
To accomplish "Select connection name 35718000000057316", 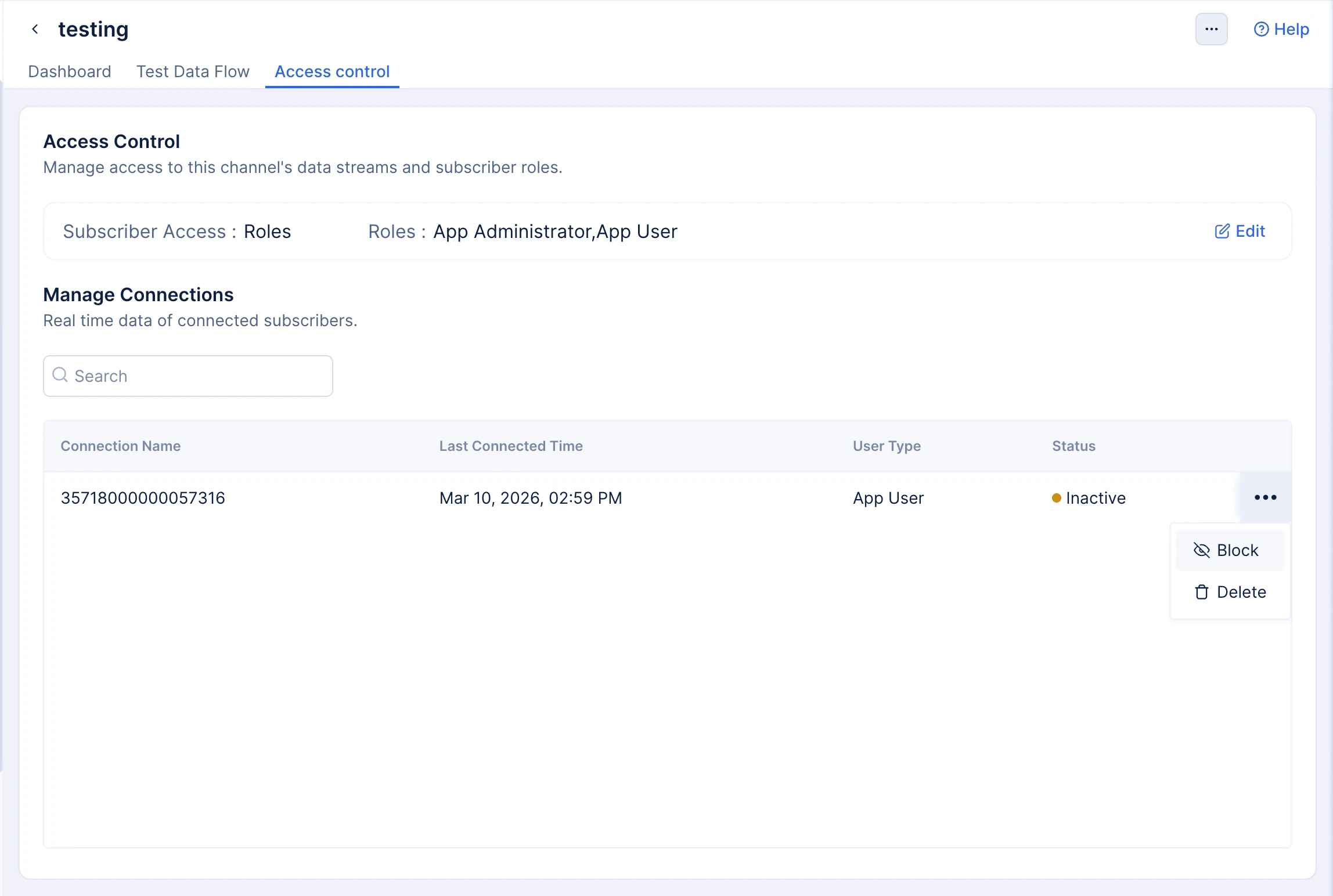I will [143, 498].
